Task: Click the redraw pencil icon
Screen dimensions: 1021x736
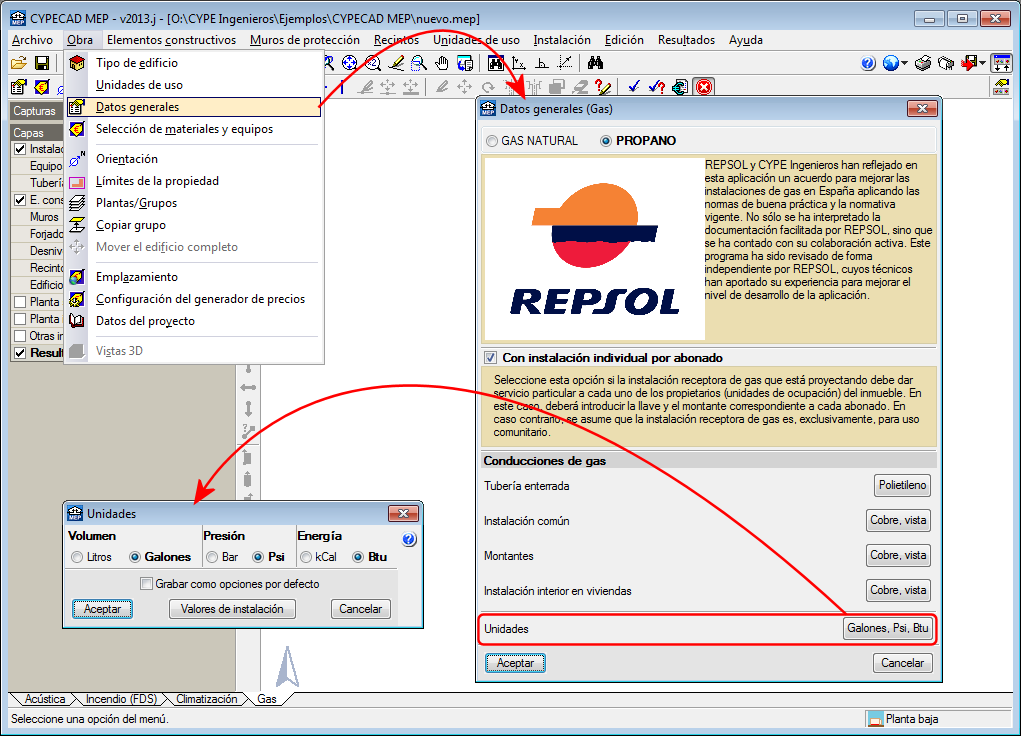Action: (x=396, y=63)
